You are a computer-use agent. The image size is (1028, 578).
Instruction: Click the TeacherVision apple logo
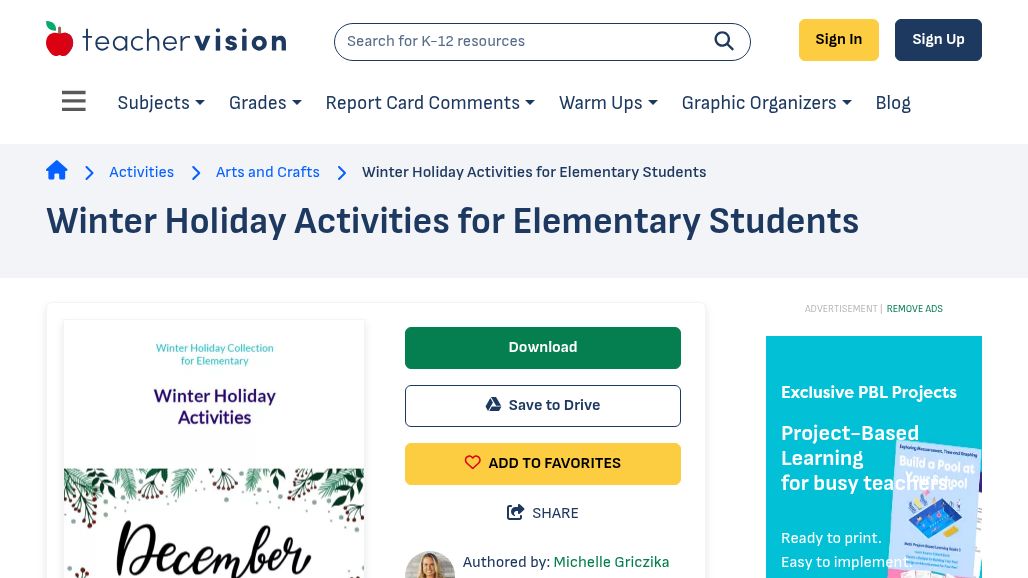[60, 40]
